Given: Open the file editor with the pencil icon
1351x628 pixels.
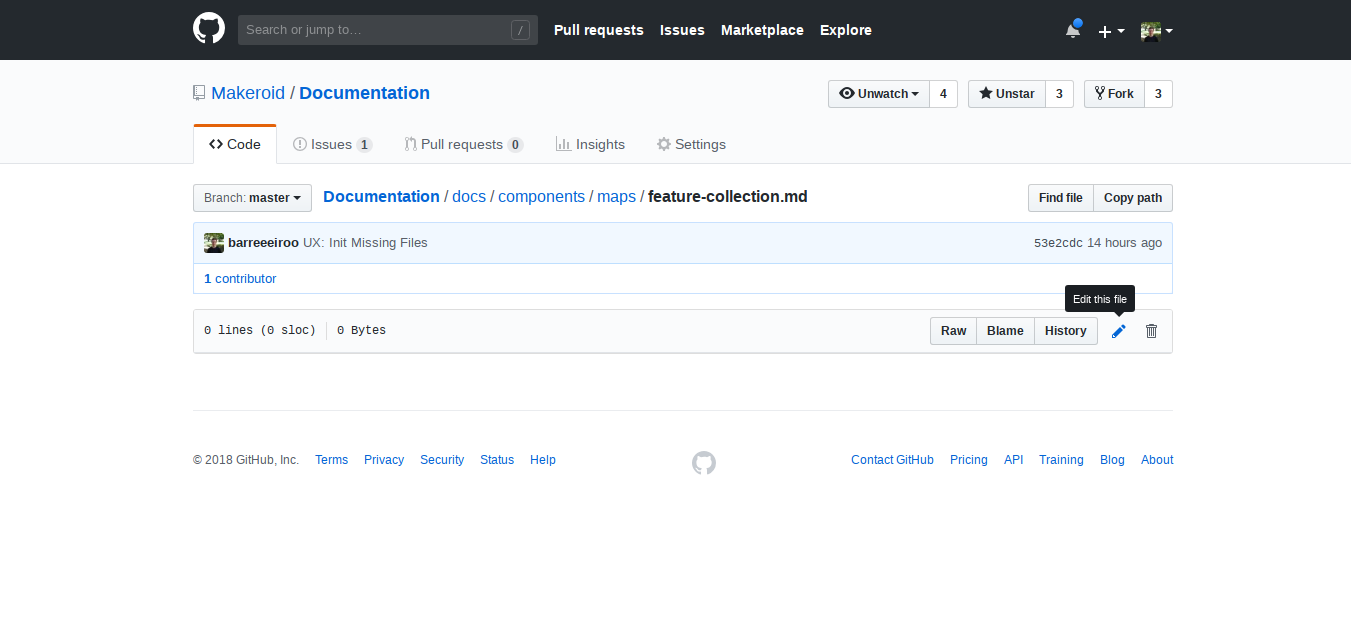Looking at the screenshot, I should pos(1118,330).
